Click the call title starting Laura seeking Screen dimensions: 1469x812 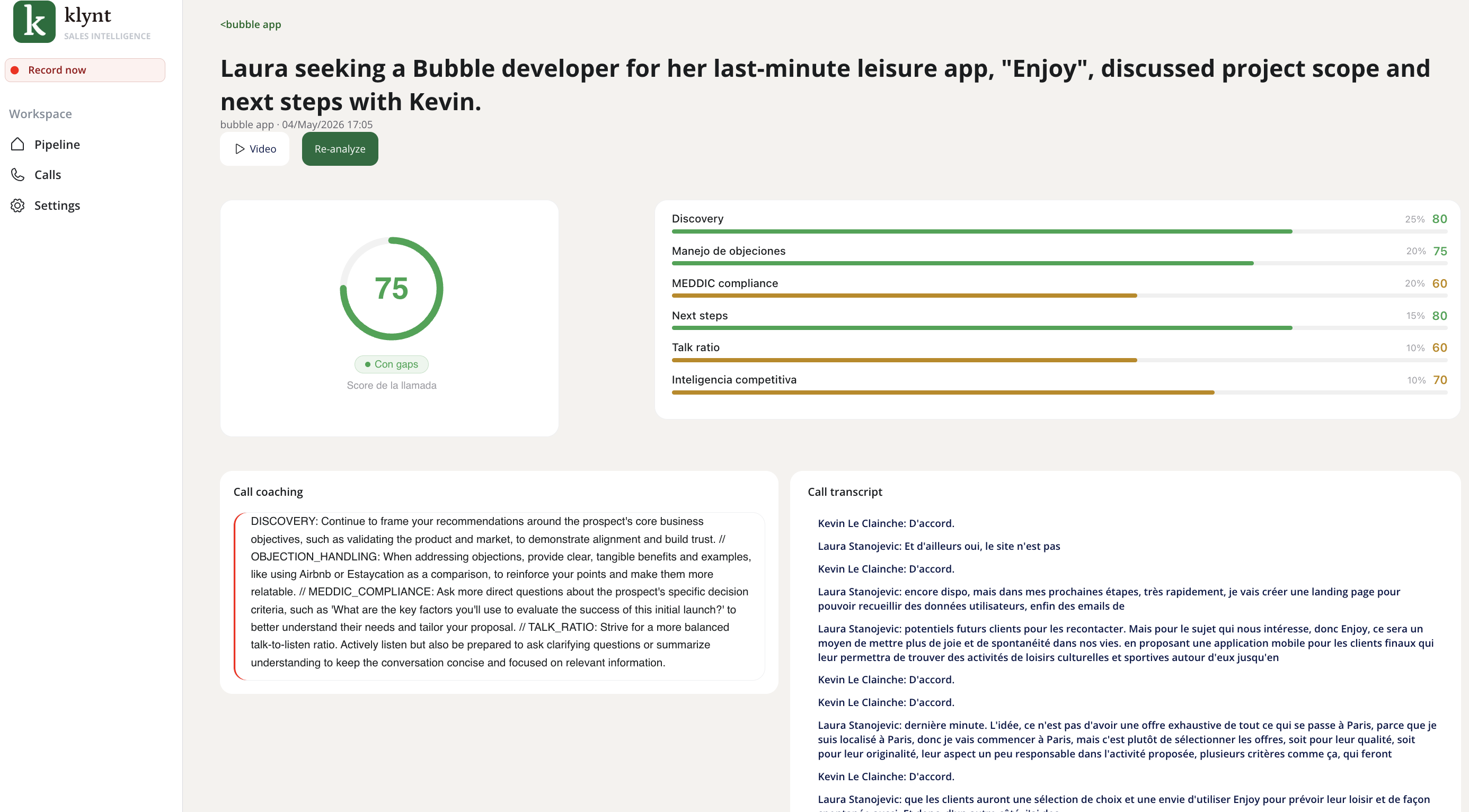(825, 85)
